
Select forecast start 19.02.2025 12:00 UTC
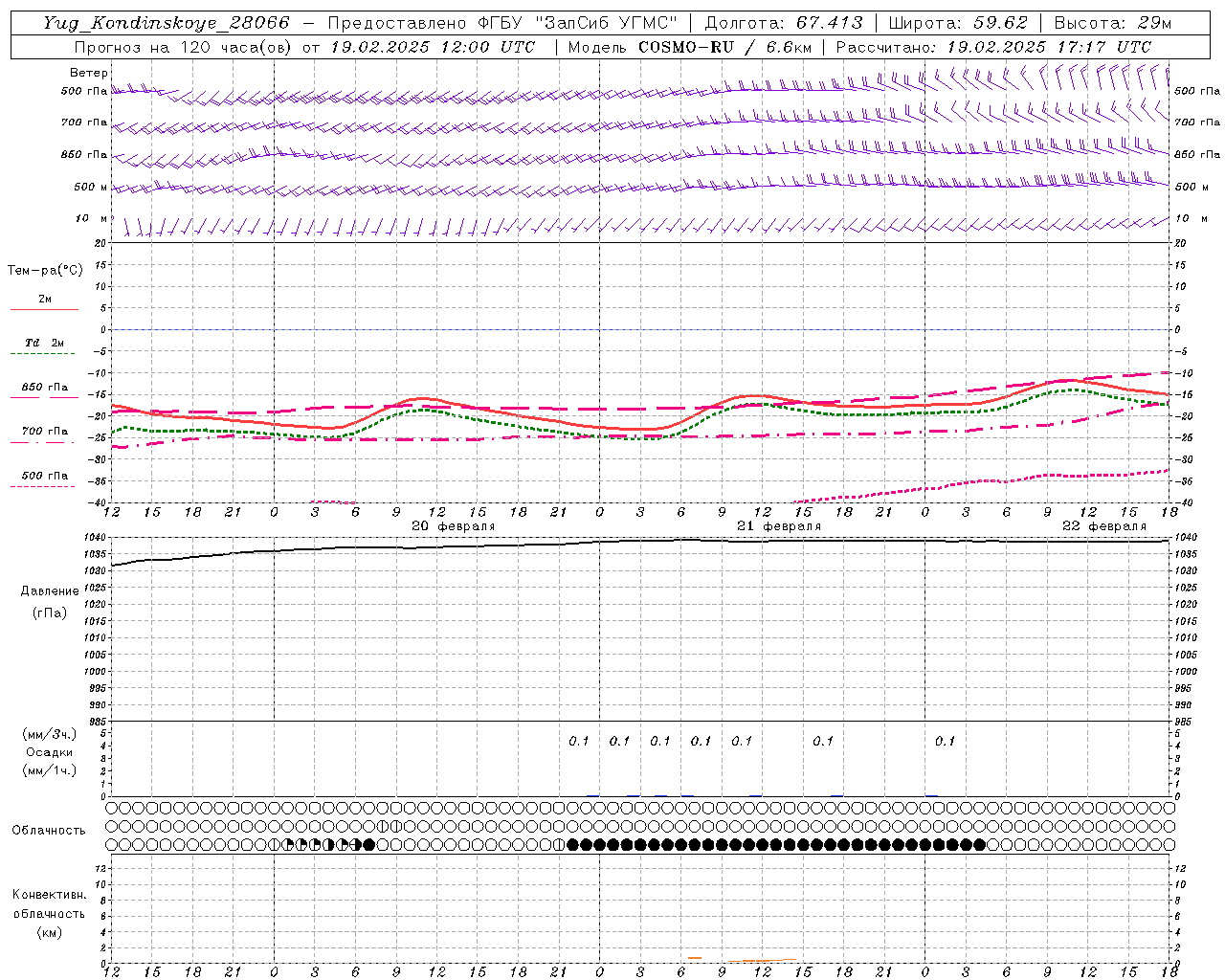coord(433,47)
